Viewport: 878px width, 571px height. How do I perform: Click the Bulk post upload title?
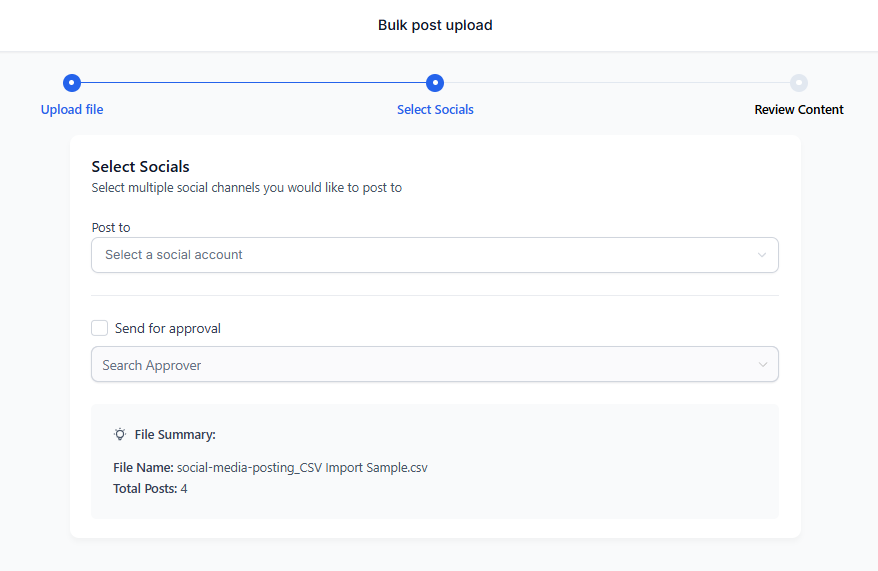point(435,25)
